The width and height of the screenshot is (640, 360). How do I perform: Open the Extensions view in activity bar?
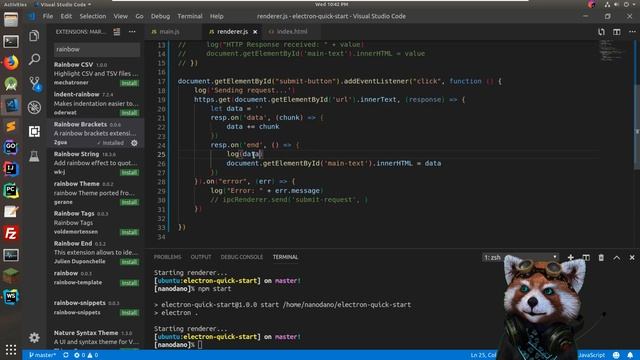click(34, 131)
